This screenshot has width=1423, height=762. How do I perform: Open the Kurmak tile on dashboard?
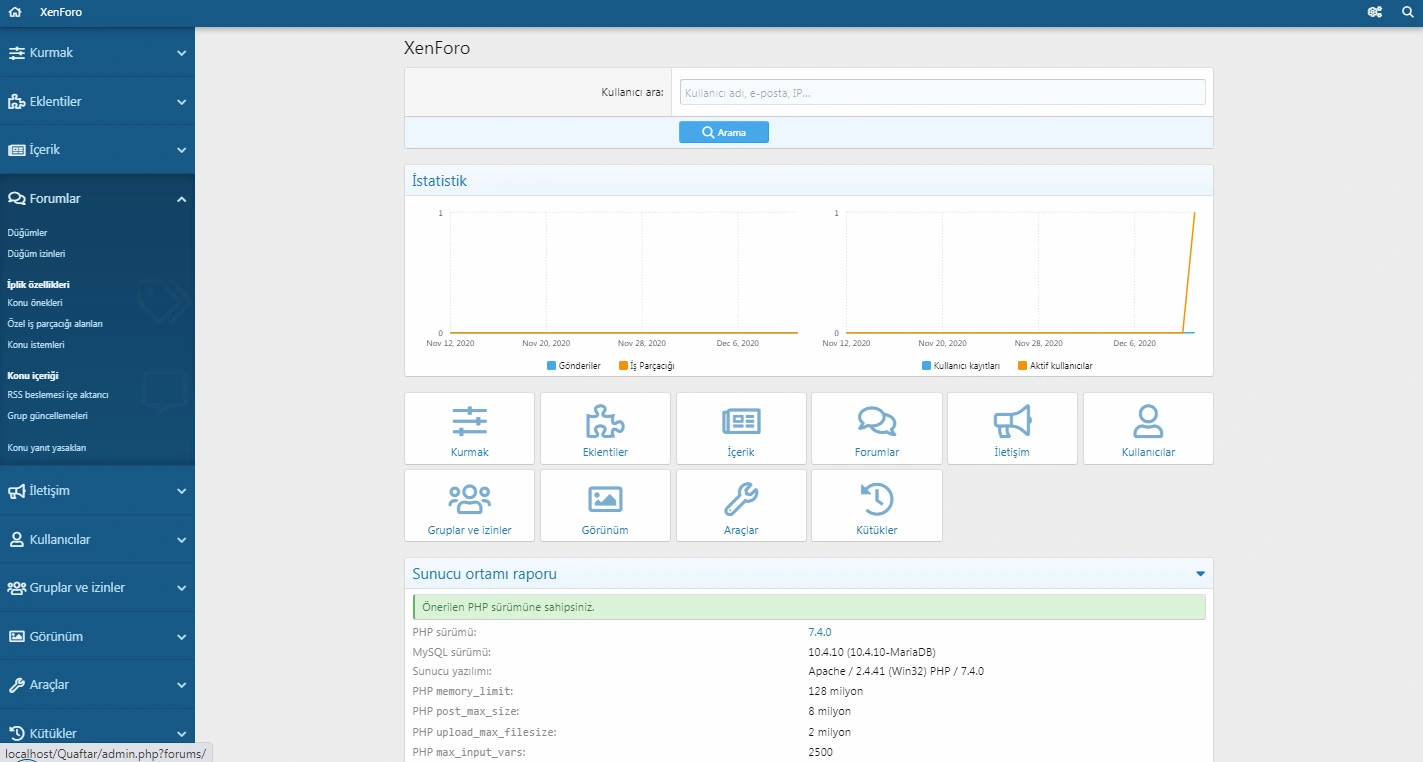(470, 429)
